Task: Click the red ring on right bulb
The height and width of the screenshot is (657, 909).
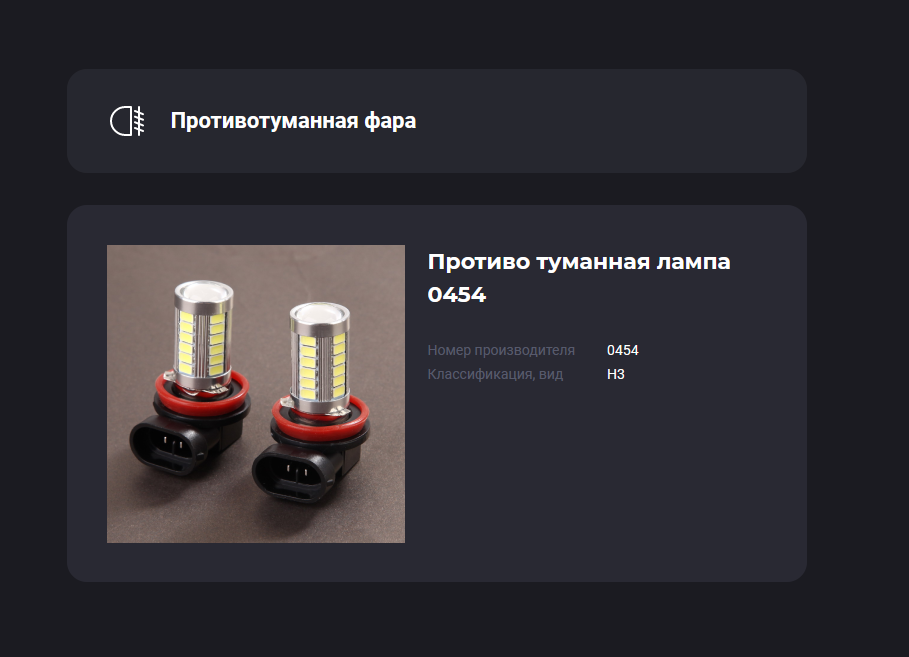Action: pyautogui.click(x=320, y=415)
